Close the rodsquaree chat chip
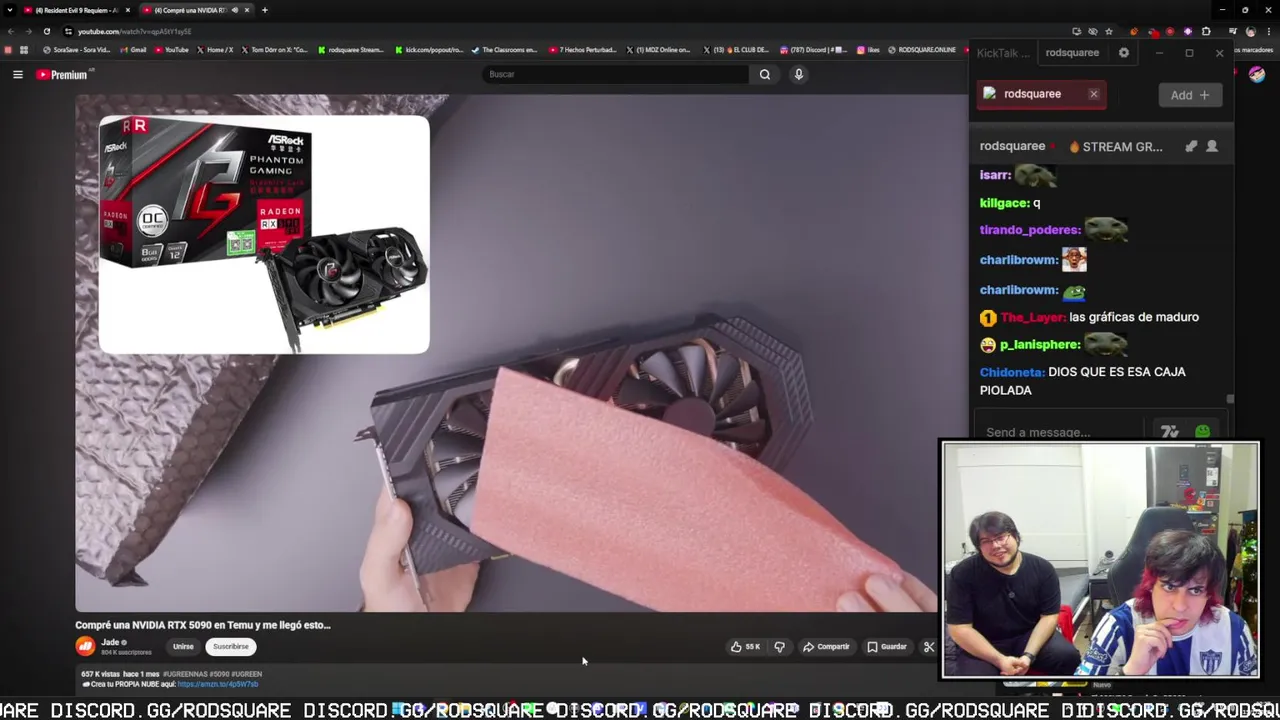 click(x=1093, y=94)
